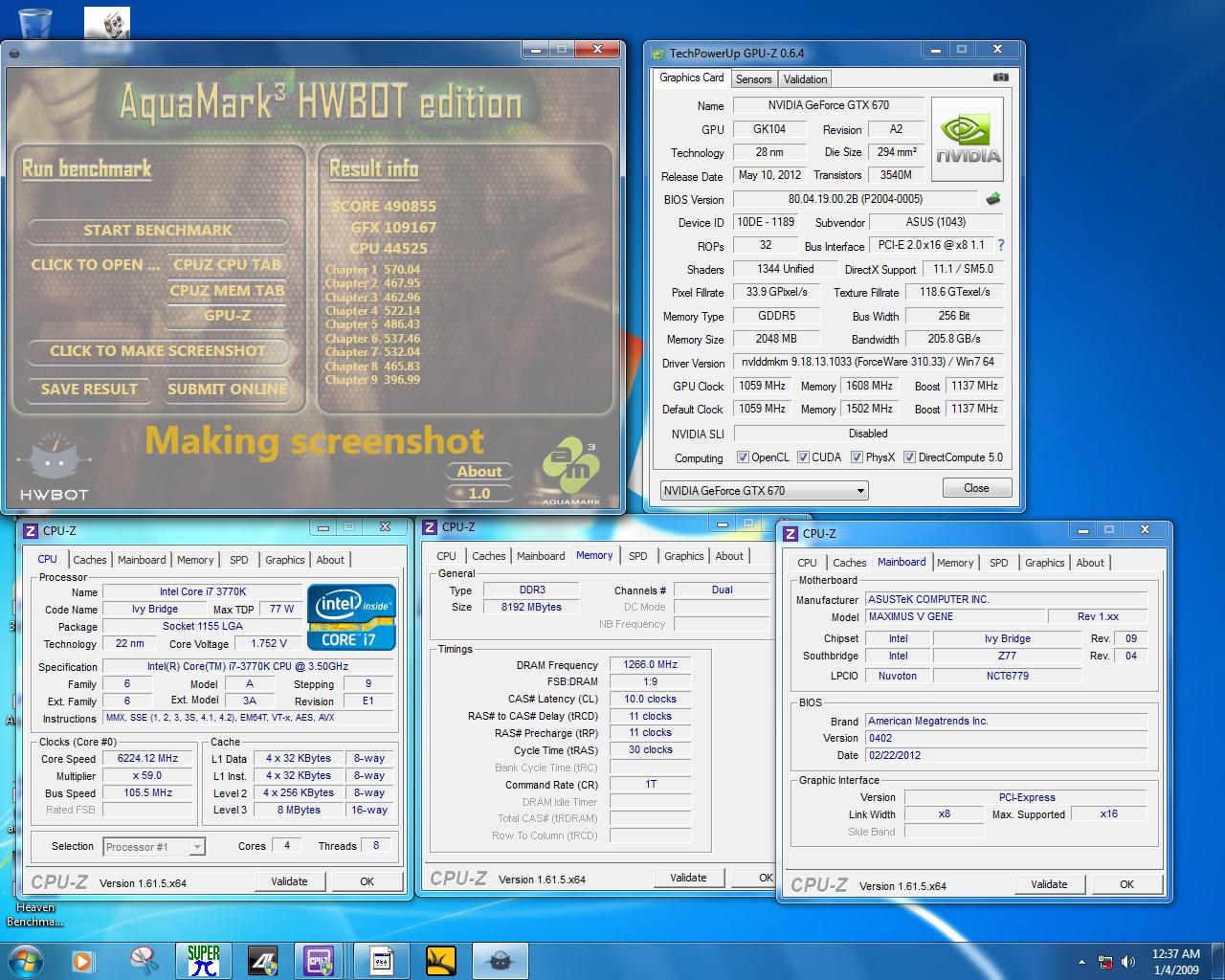
Task: Open the Caches tab in the CPU-Z CPU window
Action: tap(90, 560)
